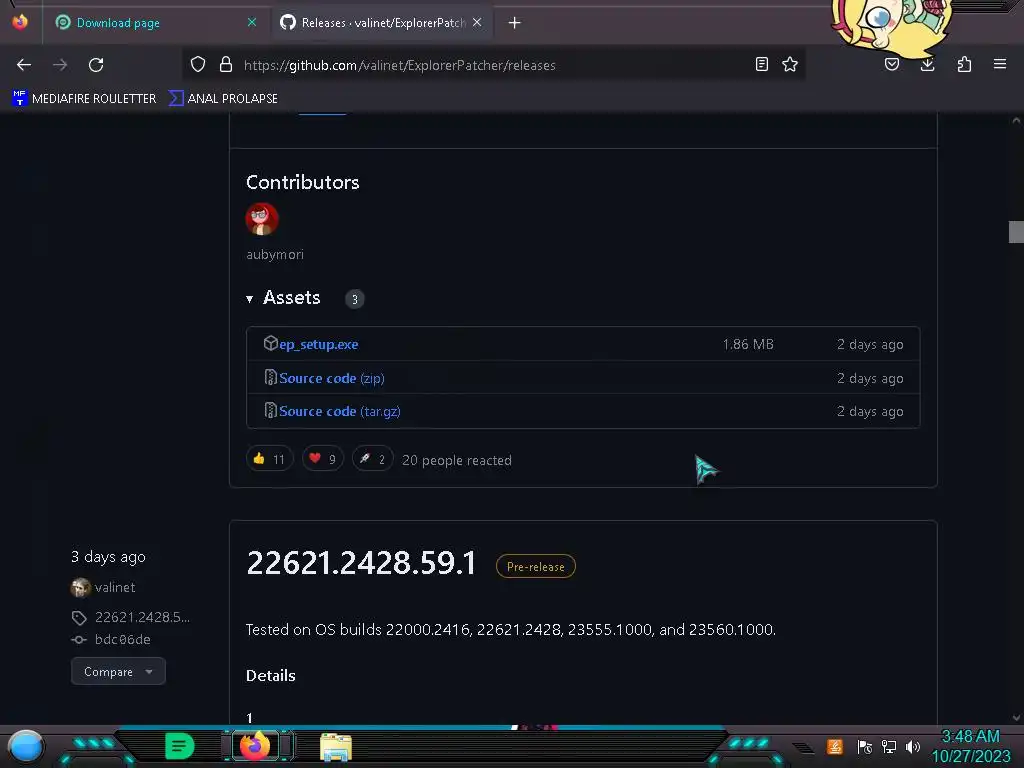Open tracking protection shield icon
1024x768 pixels.
pyautogui.click(x=198, y=64)
